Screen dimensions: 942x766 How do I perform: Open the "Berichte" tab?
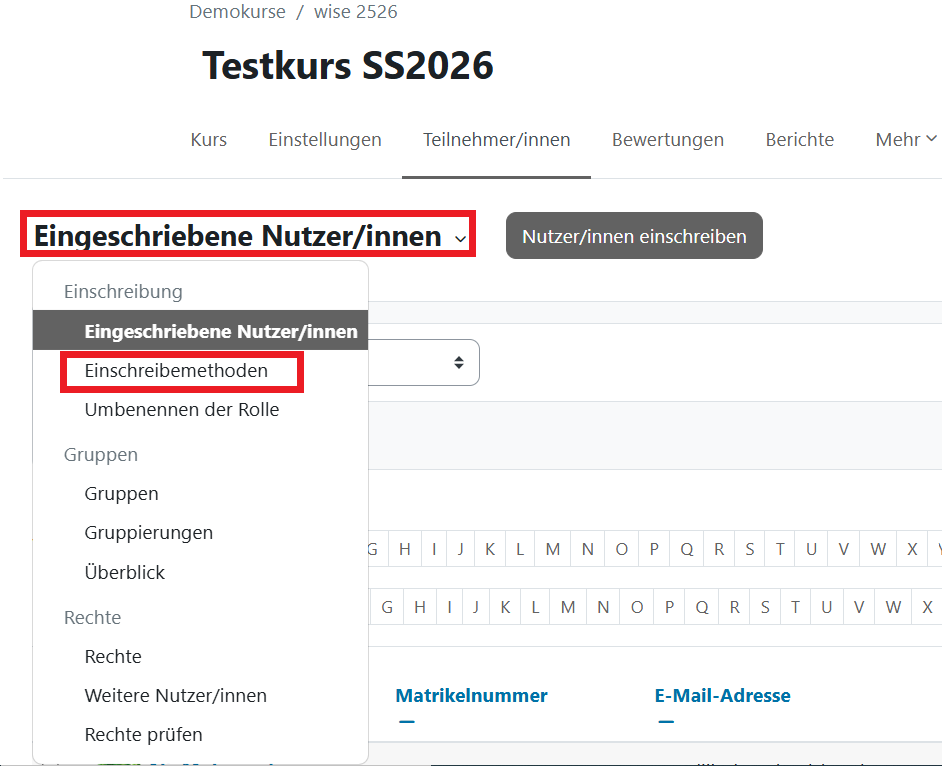pos(799,139)
